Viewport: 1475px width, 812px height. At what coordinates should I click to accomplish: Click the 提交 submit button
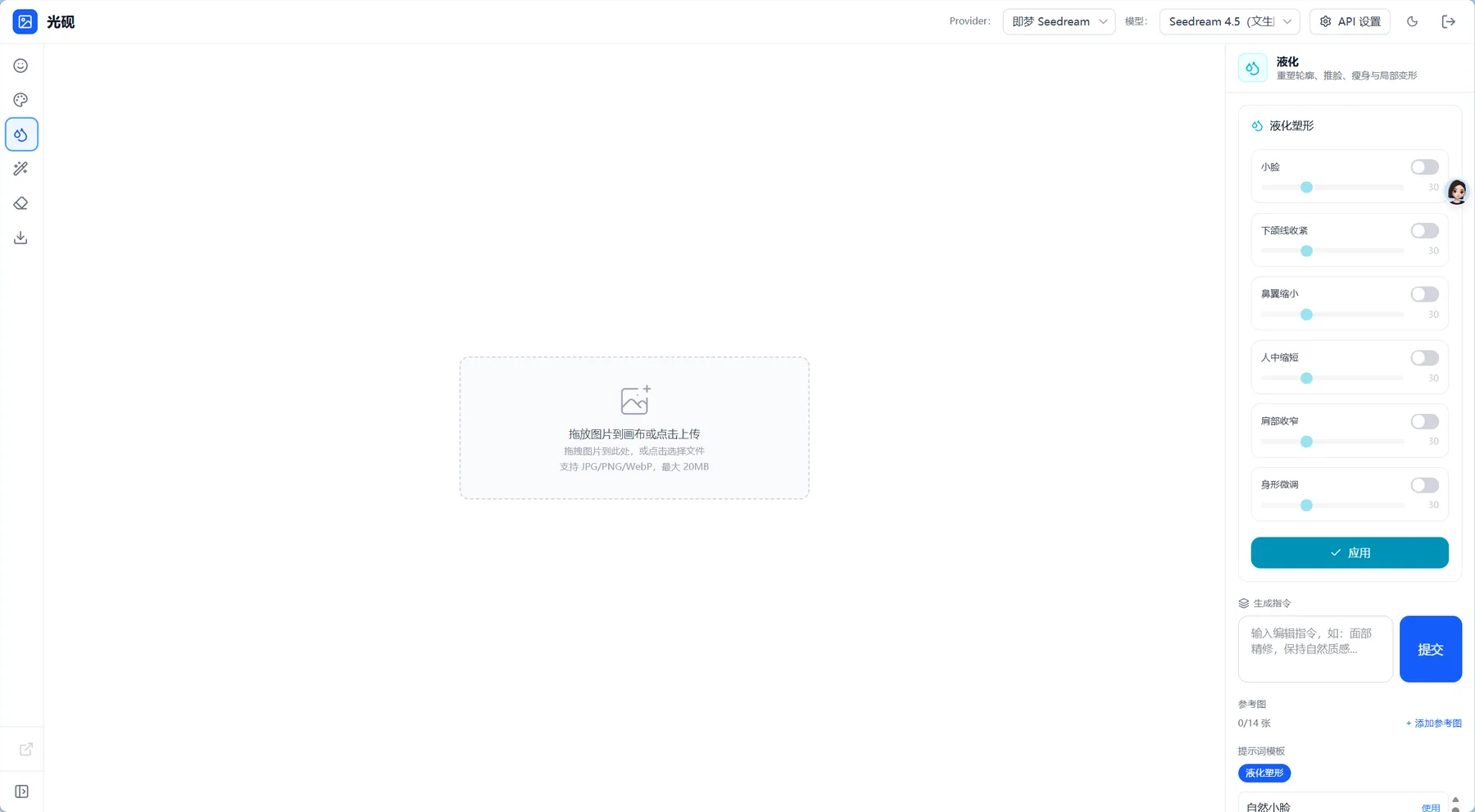click(x=1431, y=649)
